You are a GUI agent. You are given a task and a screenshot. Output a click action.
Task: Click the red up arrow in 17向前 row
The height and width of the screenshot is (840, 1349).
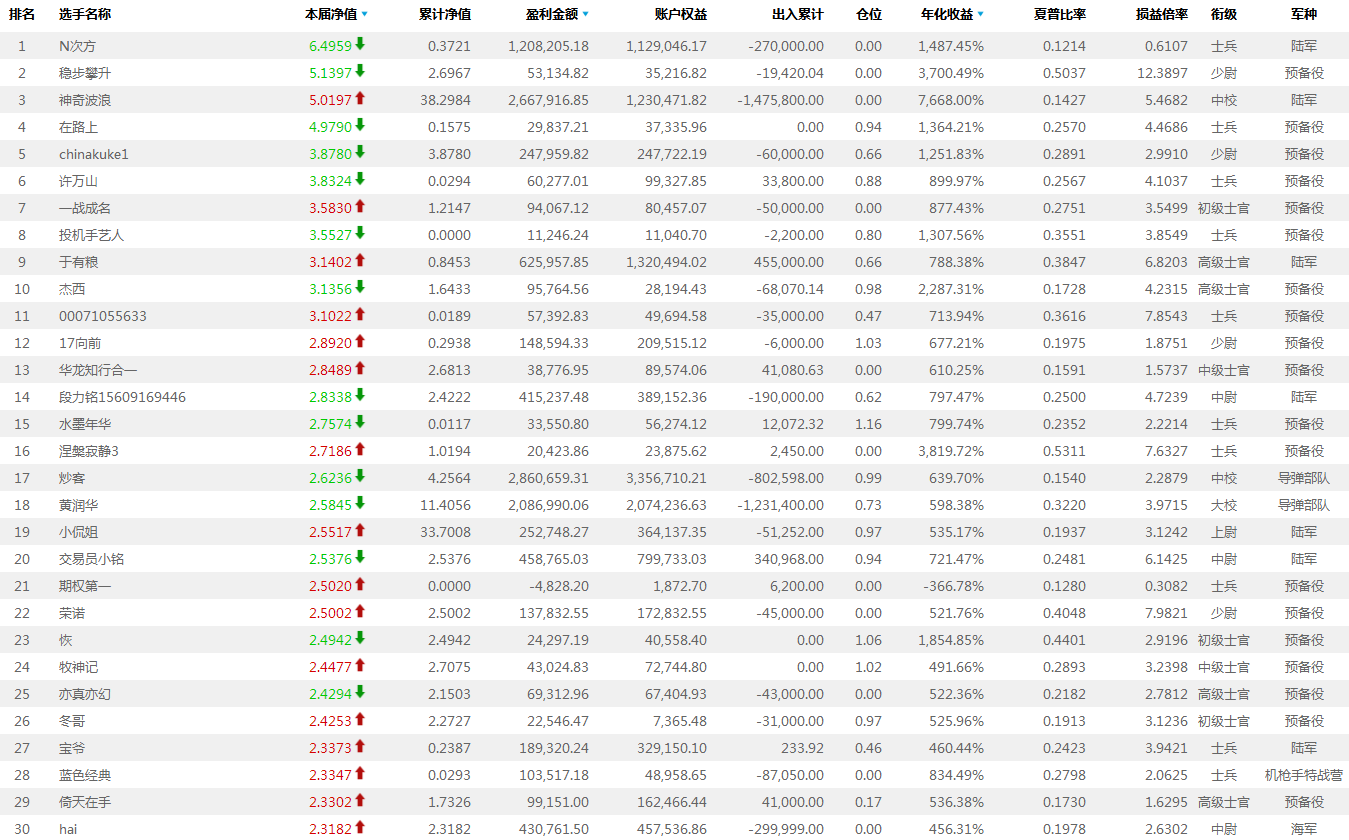click(360, 341)
